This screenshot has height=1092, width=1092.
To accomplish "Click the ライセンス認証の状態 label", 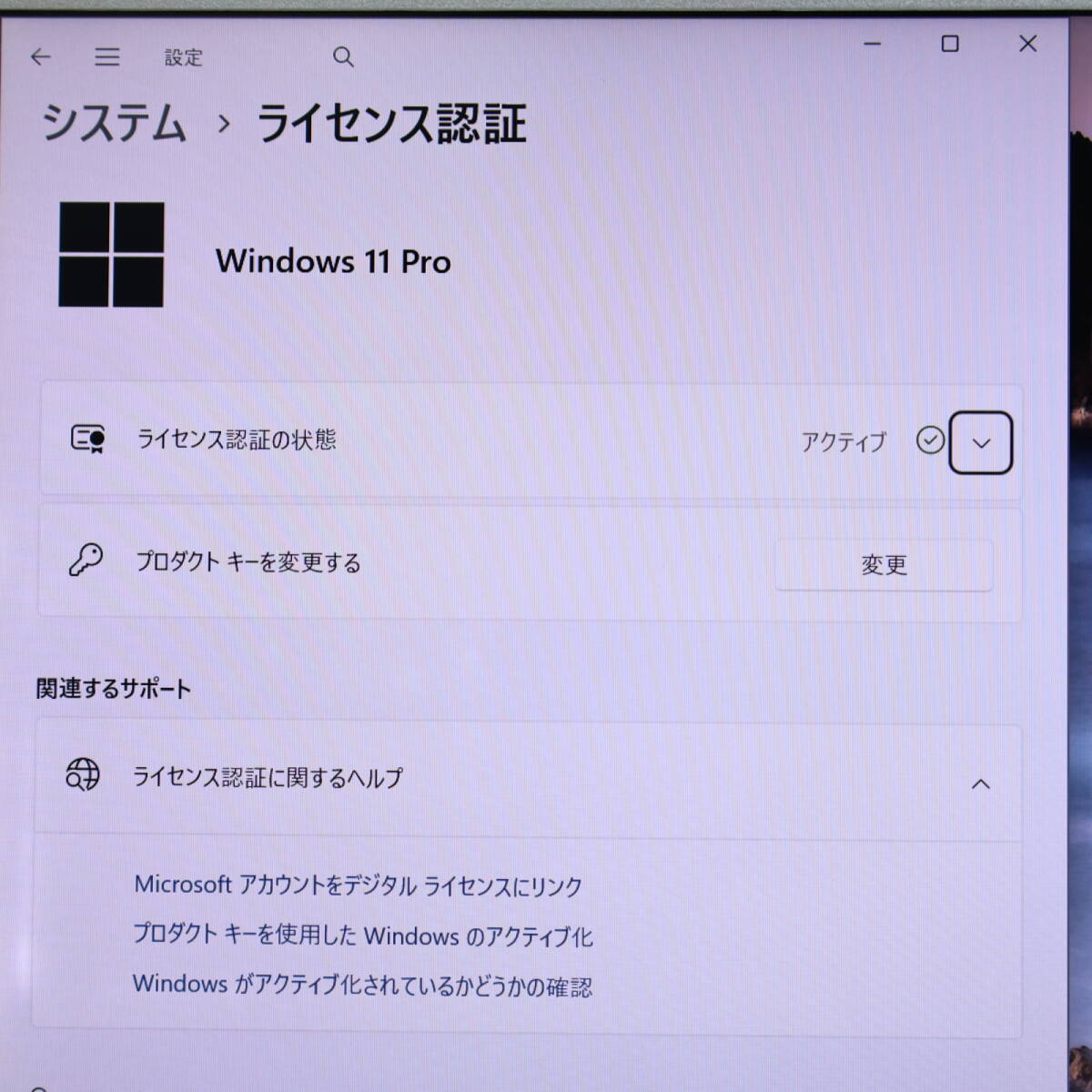I will click(x=237, y=440).
